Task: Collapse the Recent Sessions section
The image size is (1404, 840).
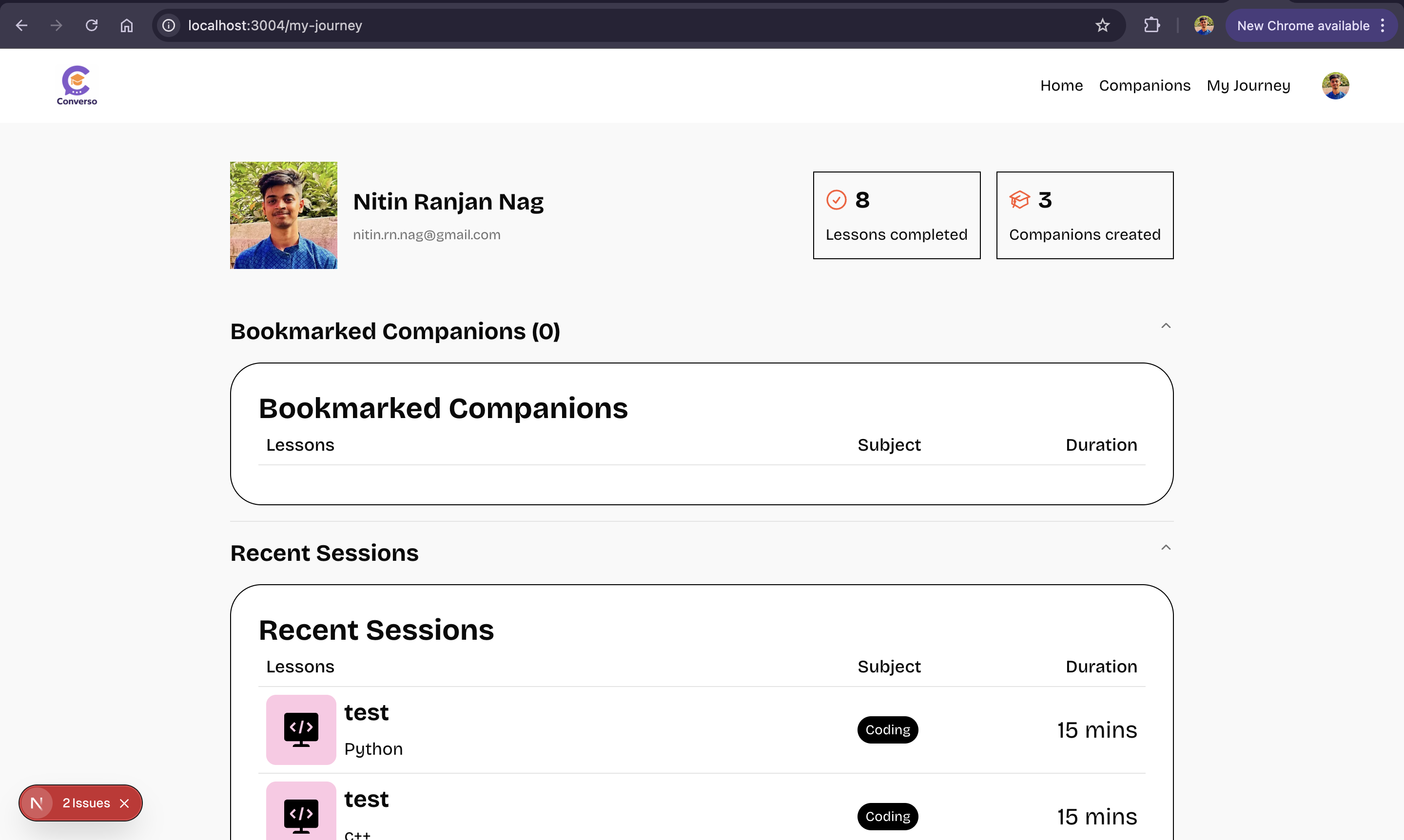Action: tap(1166, 547)
